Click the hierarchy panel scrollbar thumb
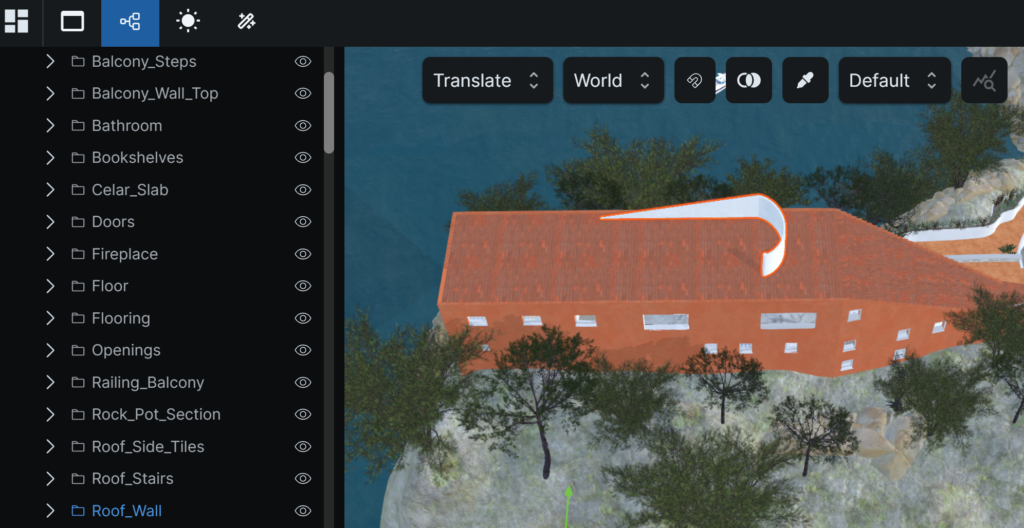The width and height of the screenshot is (1024, 528). (x=328, y=112)
